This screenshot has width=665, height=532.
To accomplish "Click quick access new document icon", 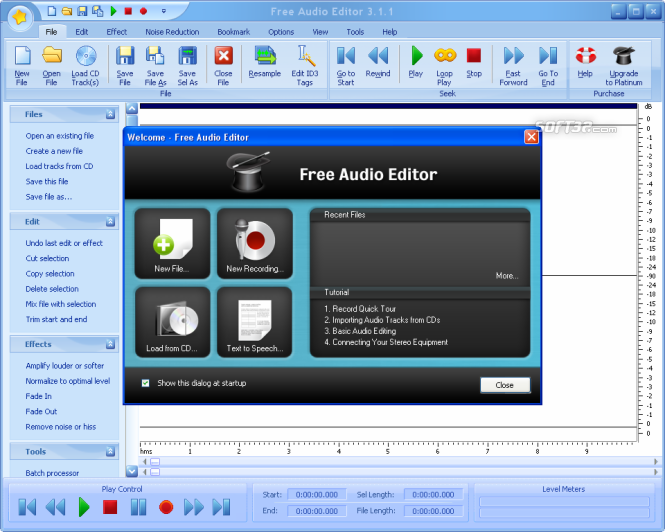I will [52, 11].
